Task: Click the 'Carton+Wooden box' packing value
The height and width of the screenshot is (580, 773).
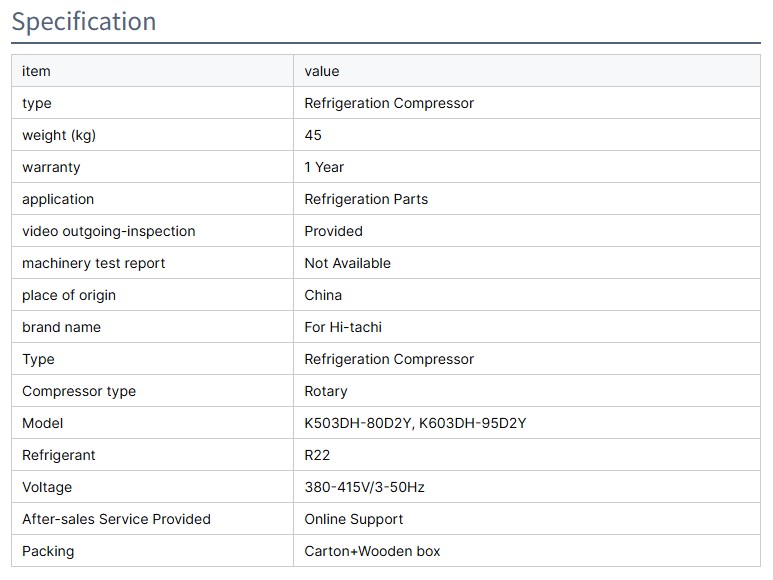Action: point(372,551)
